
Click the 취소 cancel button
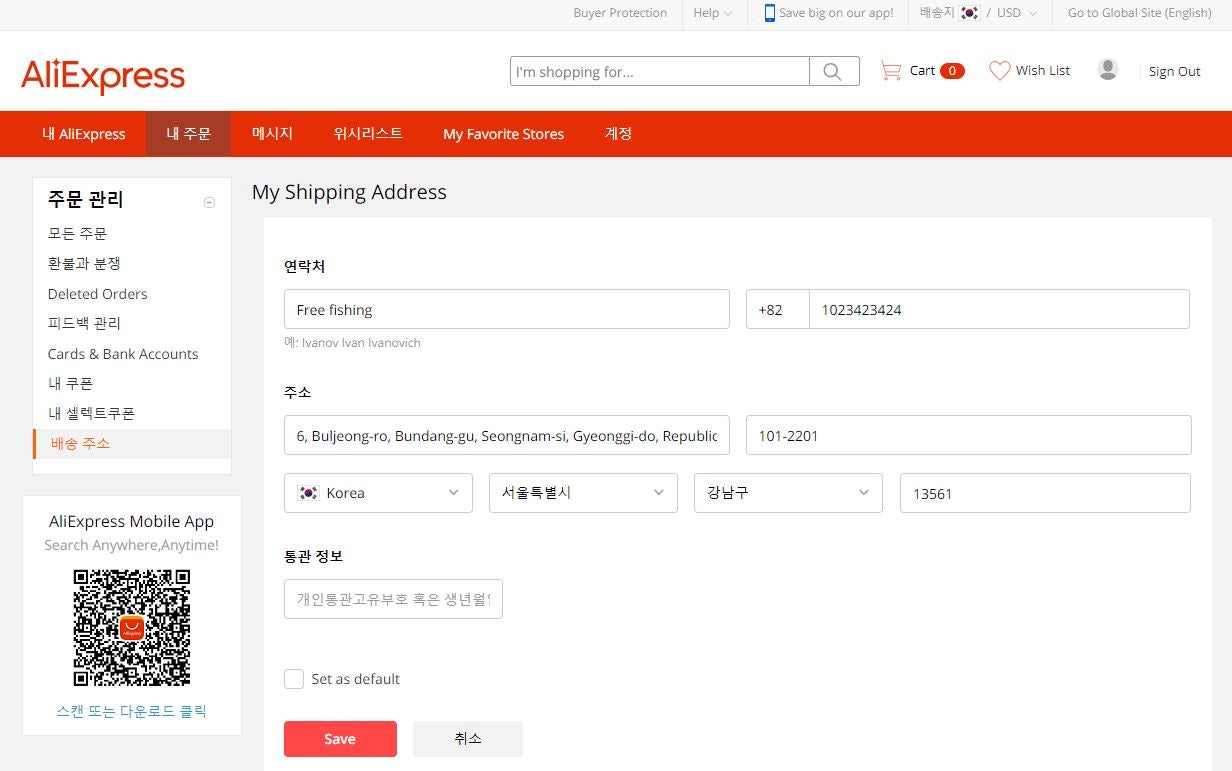(x=468, y=739)
